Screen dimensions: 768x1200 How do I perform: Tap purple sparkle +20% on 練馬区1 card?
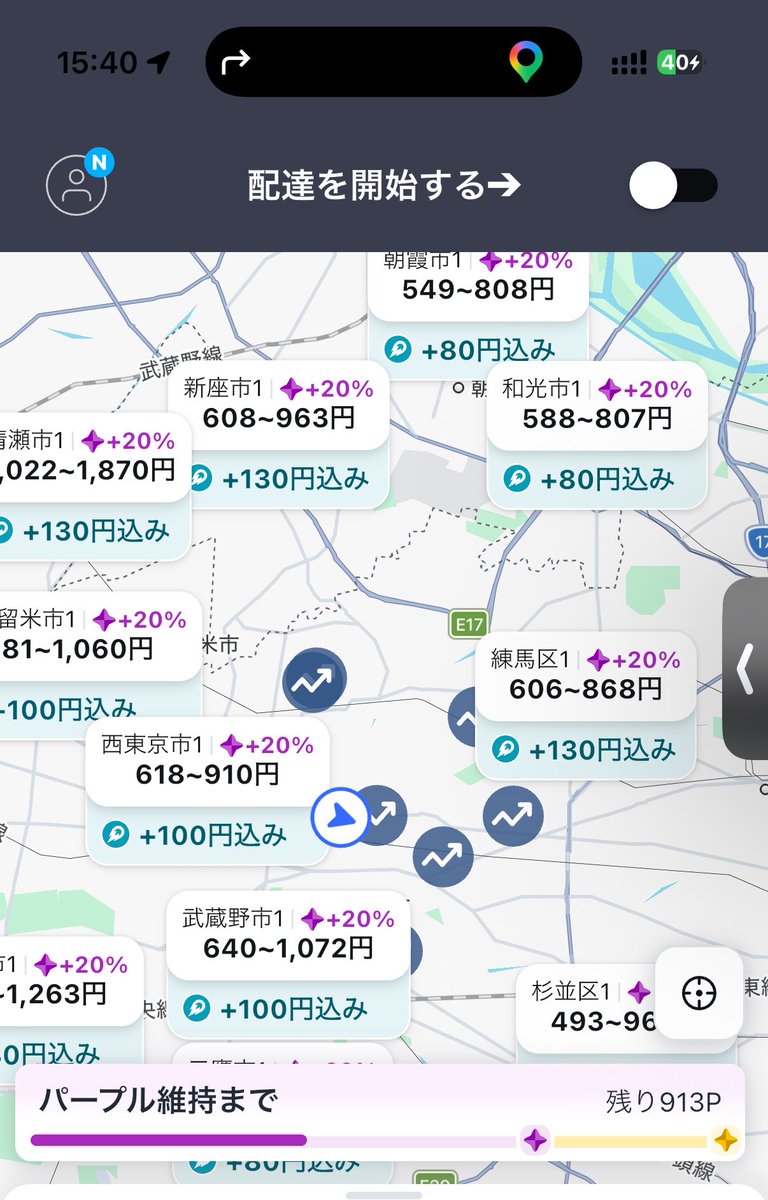(633, 659)
